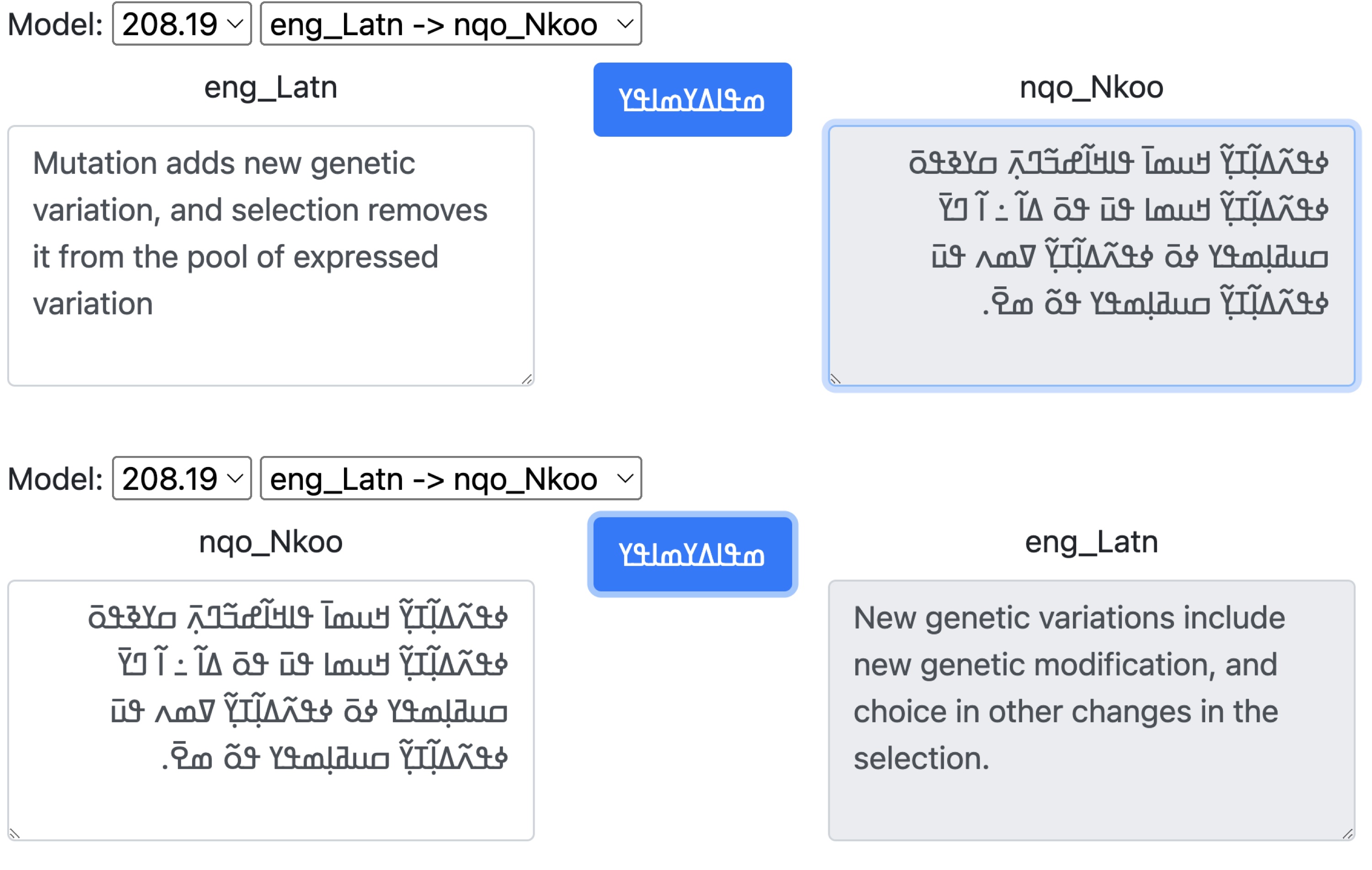Click eng_Latn heading above 'New genetic variations' box
The height and width of the screenshot is (870, 1372).
coord(1091,541)
